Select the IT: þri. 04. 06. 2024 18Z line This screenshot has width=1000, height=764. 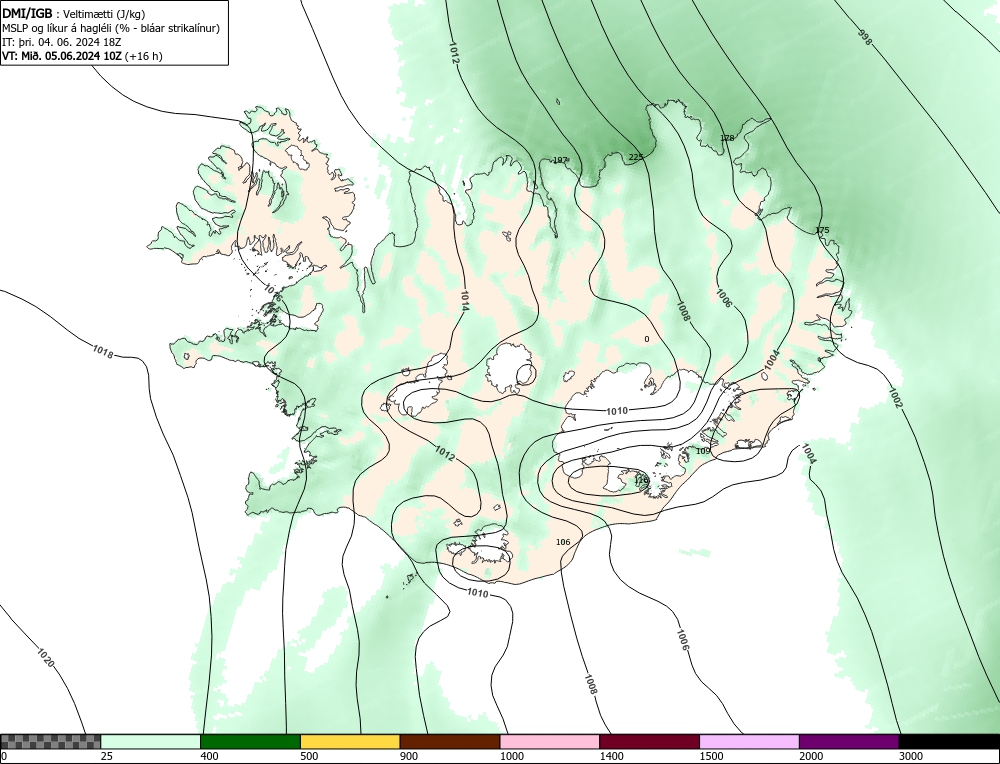pos(62,42)
